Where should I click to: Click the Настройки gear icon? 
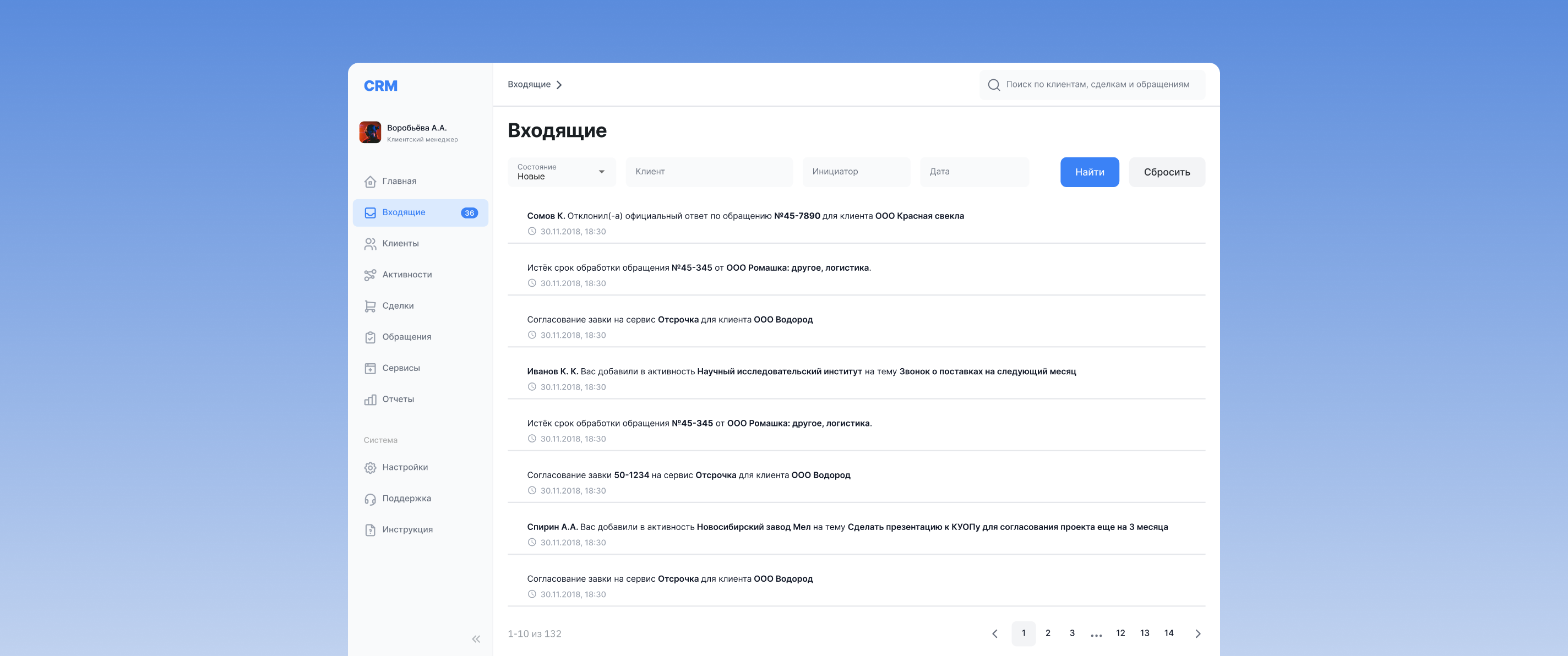click(x=370, y=467)
